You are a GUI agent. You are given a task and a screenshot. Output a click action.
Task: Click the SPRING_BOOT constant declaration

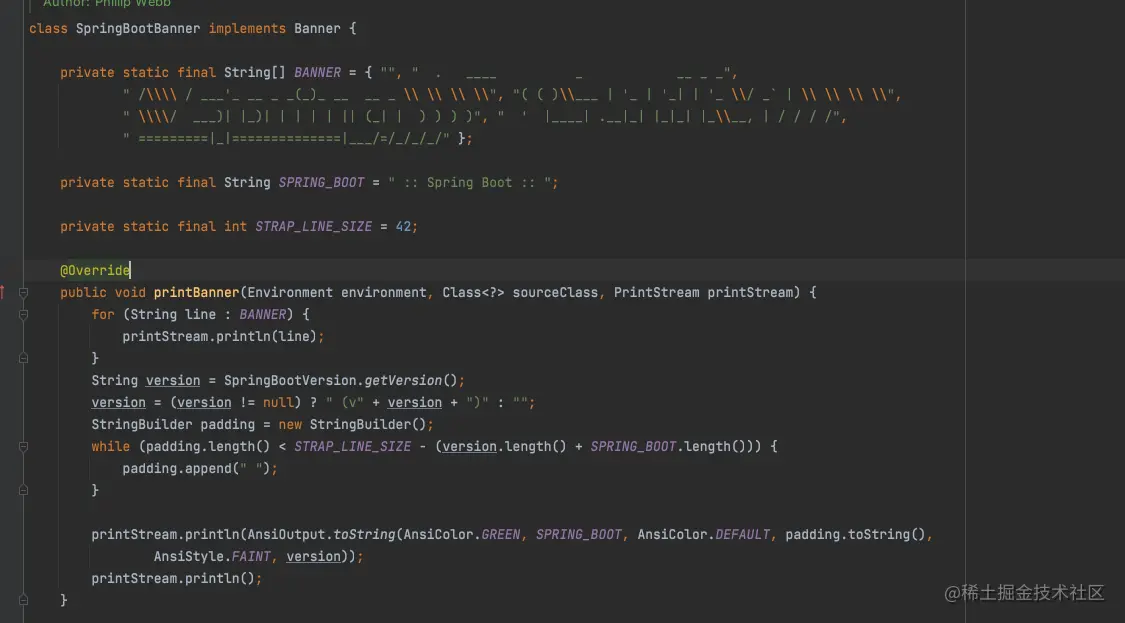click(321, 182)
